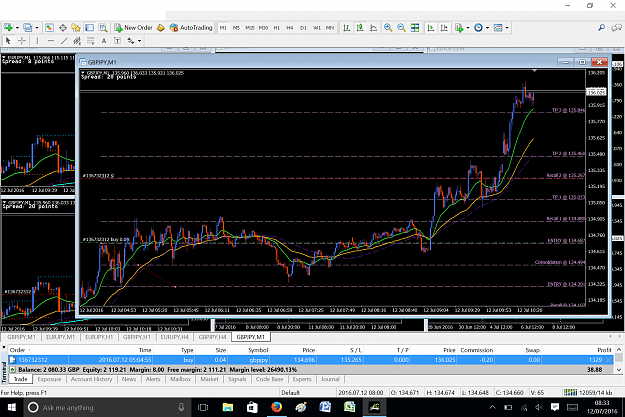Open the Profiles dropdown arrow

coord(37,28)
